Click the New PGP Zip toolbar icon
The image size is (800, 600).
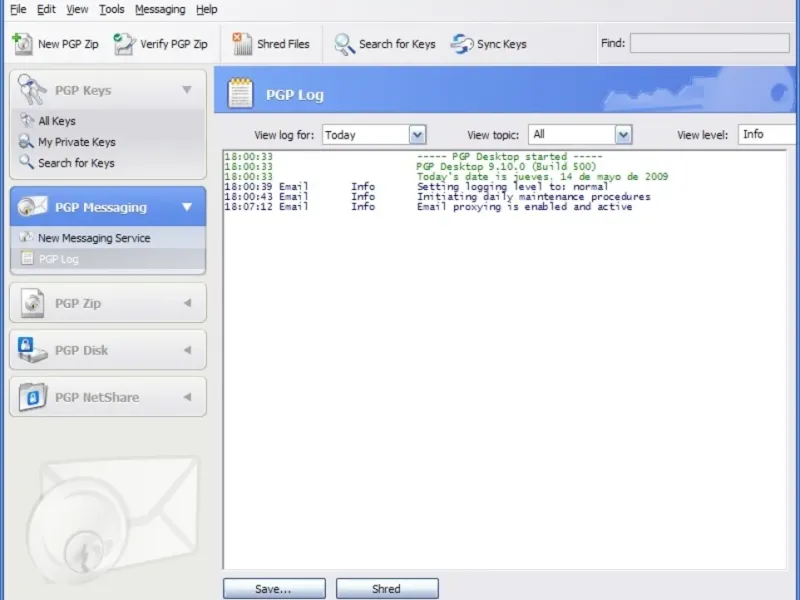pyautogui.click(x=22, y=44)
